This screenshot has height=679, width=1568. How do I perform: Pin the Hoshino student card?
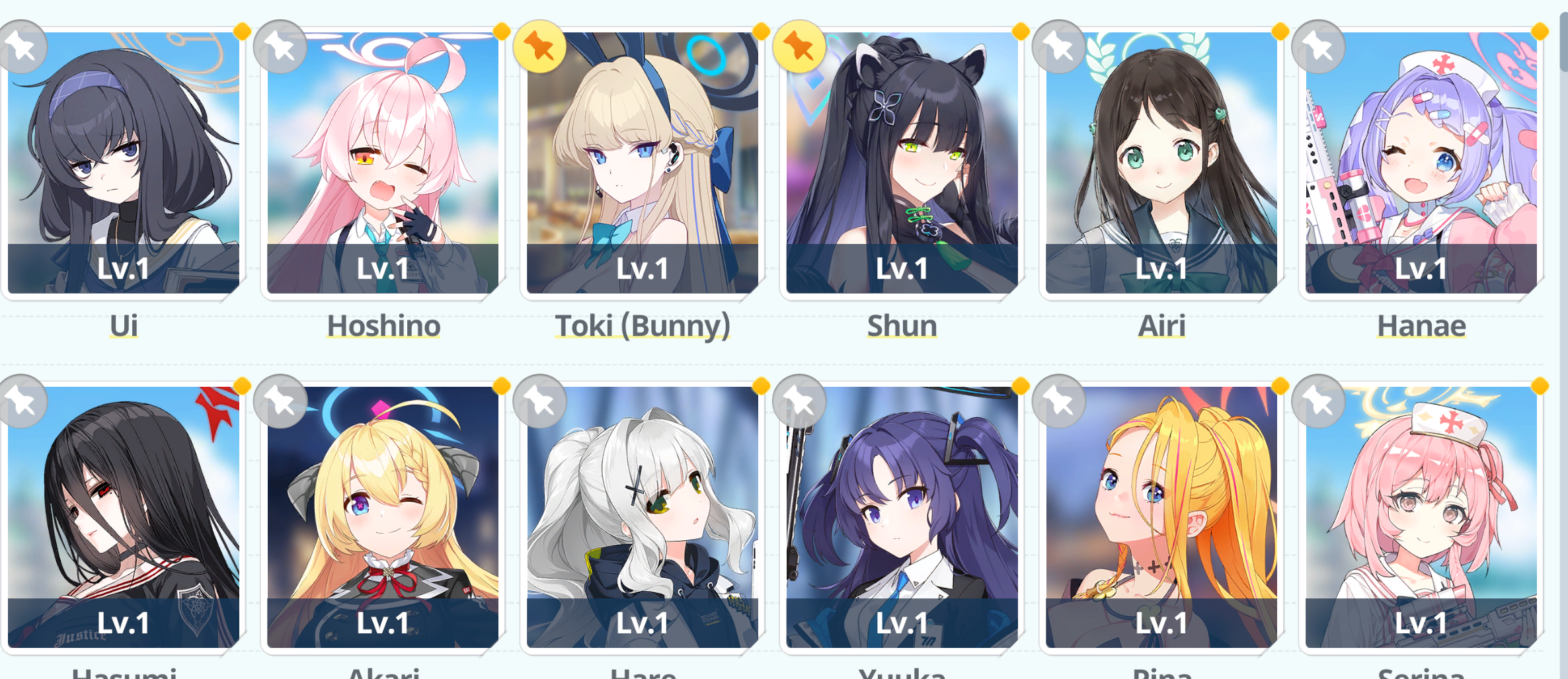pos(280,46)
